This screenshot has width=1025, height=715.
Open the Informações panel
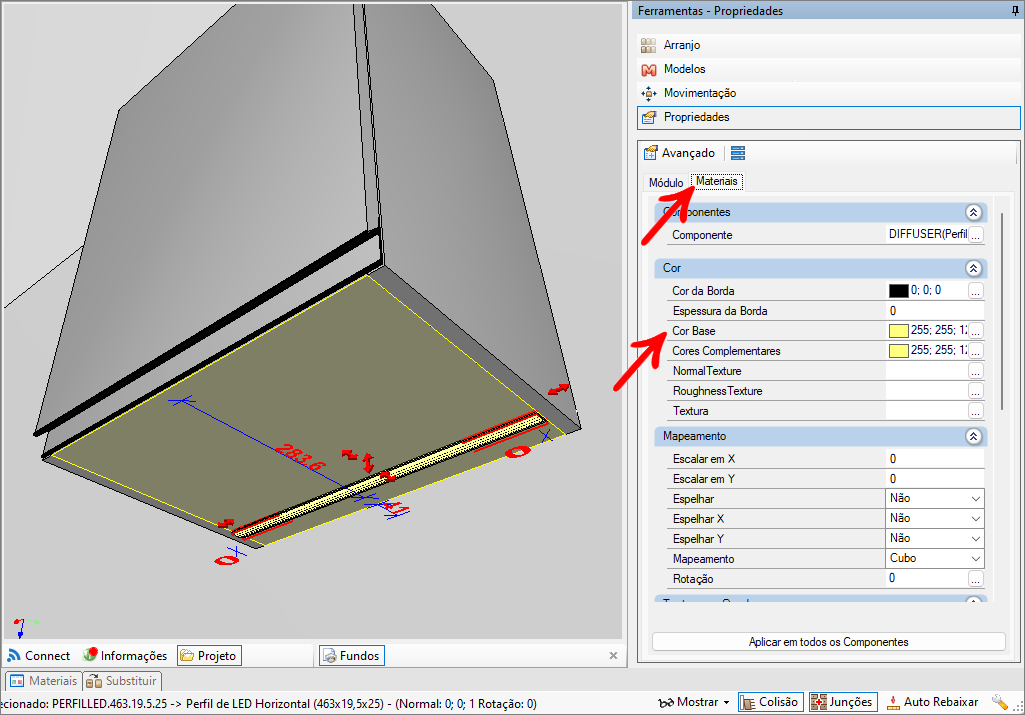pos(125,656)
